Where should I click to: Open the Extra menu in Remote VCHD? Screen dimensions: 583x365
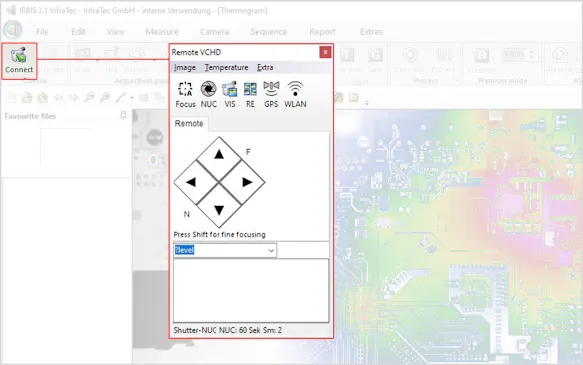(265, 67)
